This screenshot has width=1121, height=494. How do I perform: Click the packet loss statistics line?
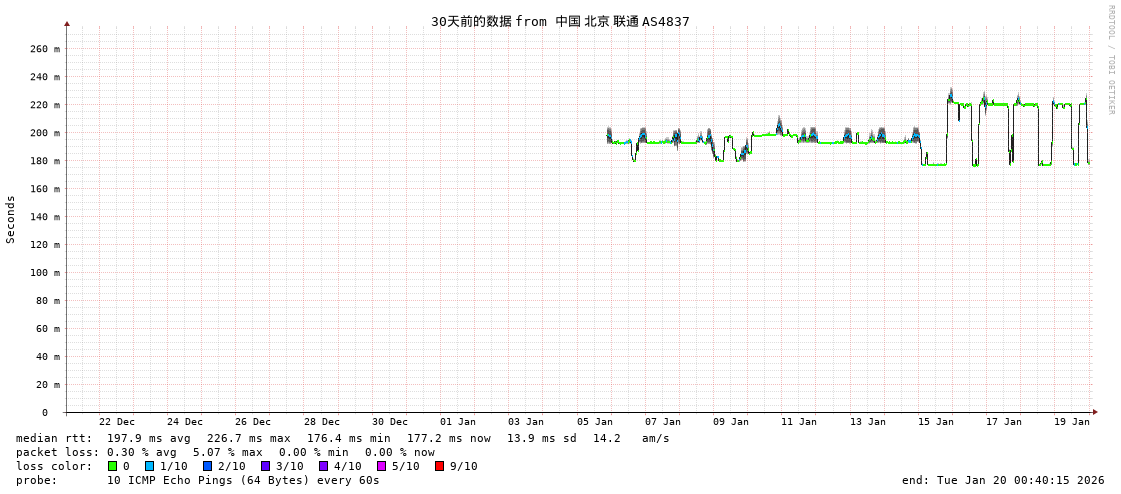225,452
